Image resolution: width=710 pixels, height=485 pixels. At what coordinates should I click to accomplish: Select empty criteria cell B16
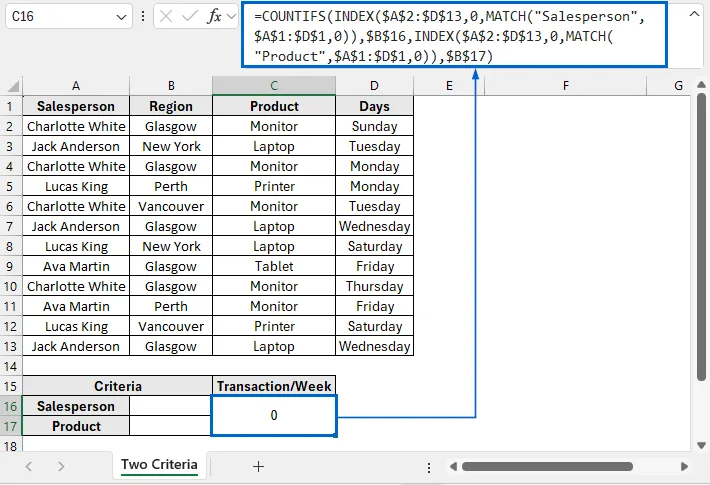point(171,406)
